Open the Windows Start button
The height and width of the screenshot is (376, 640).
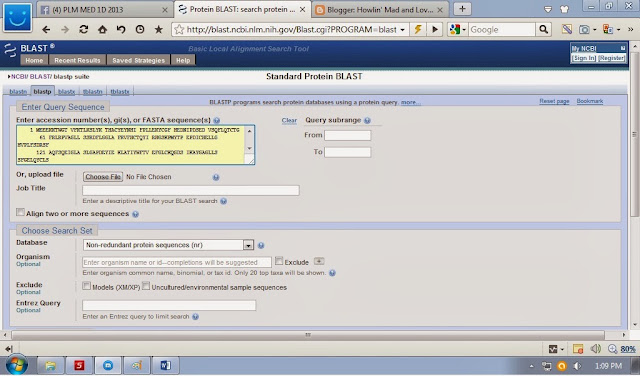(x=17, y=365)
